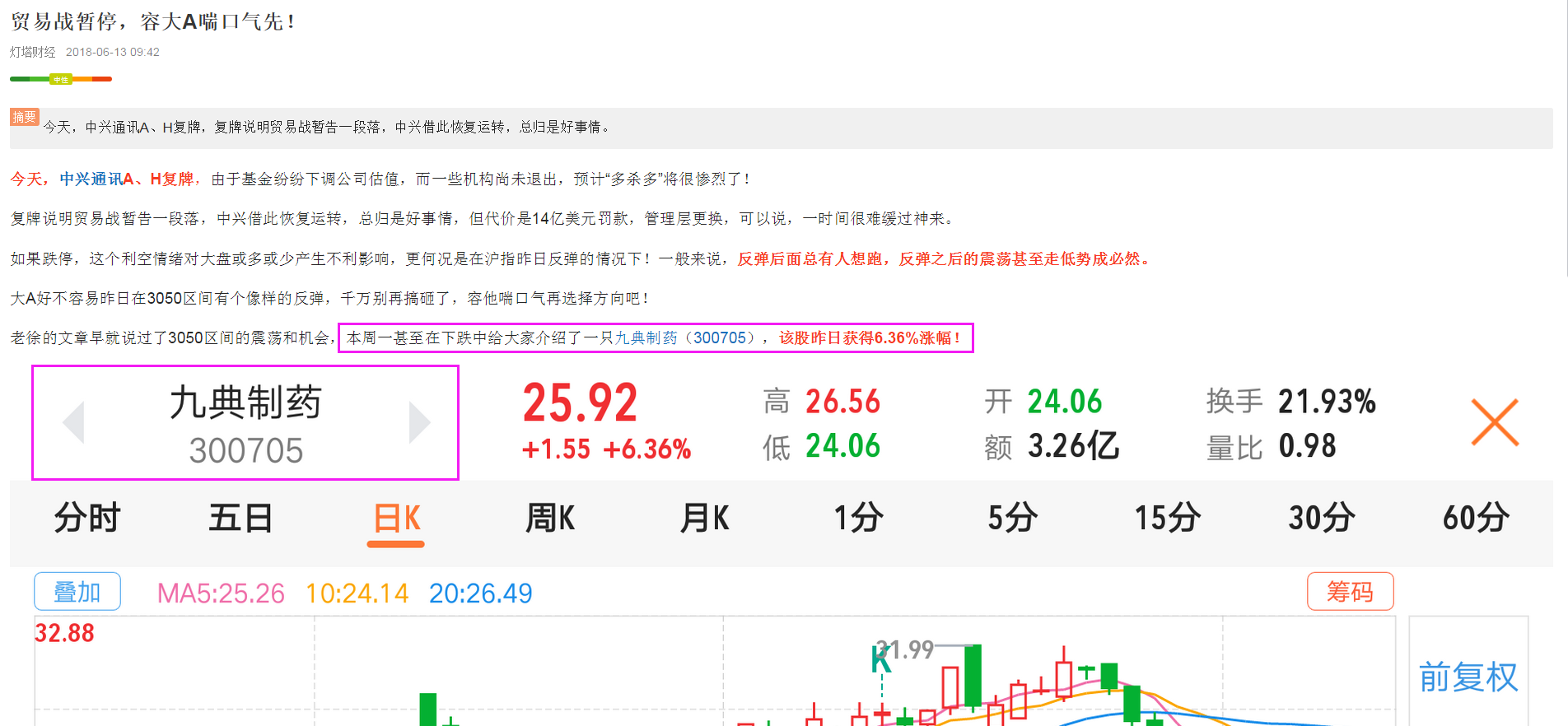Click the stock name 九典制药 header

(245, 403)
